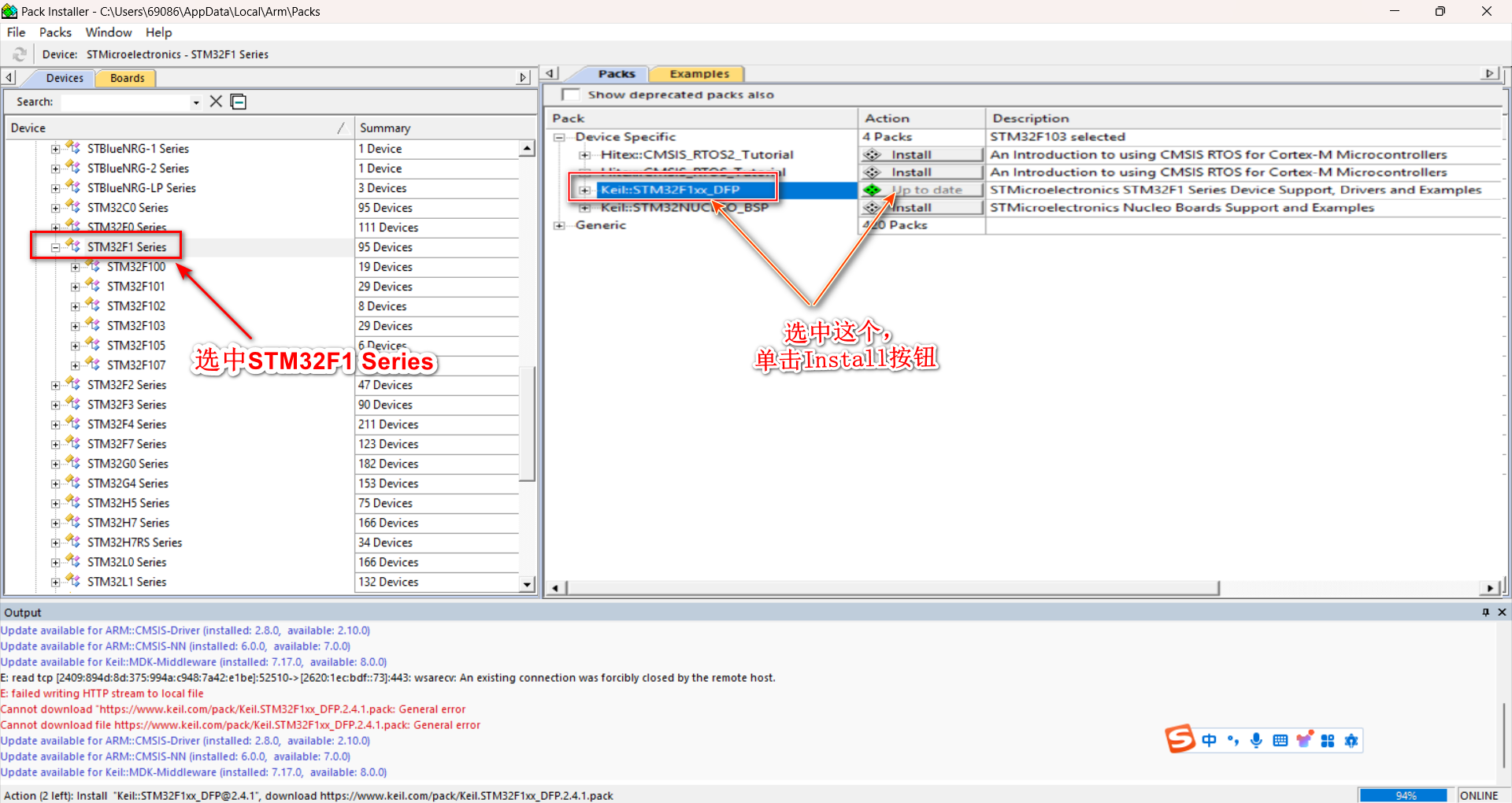1512x803 pixels.
Task: Open the Window menu
Action: point(109,32)
